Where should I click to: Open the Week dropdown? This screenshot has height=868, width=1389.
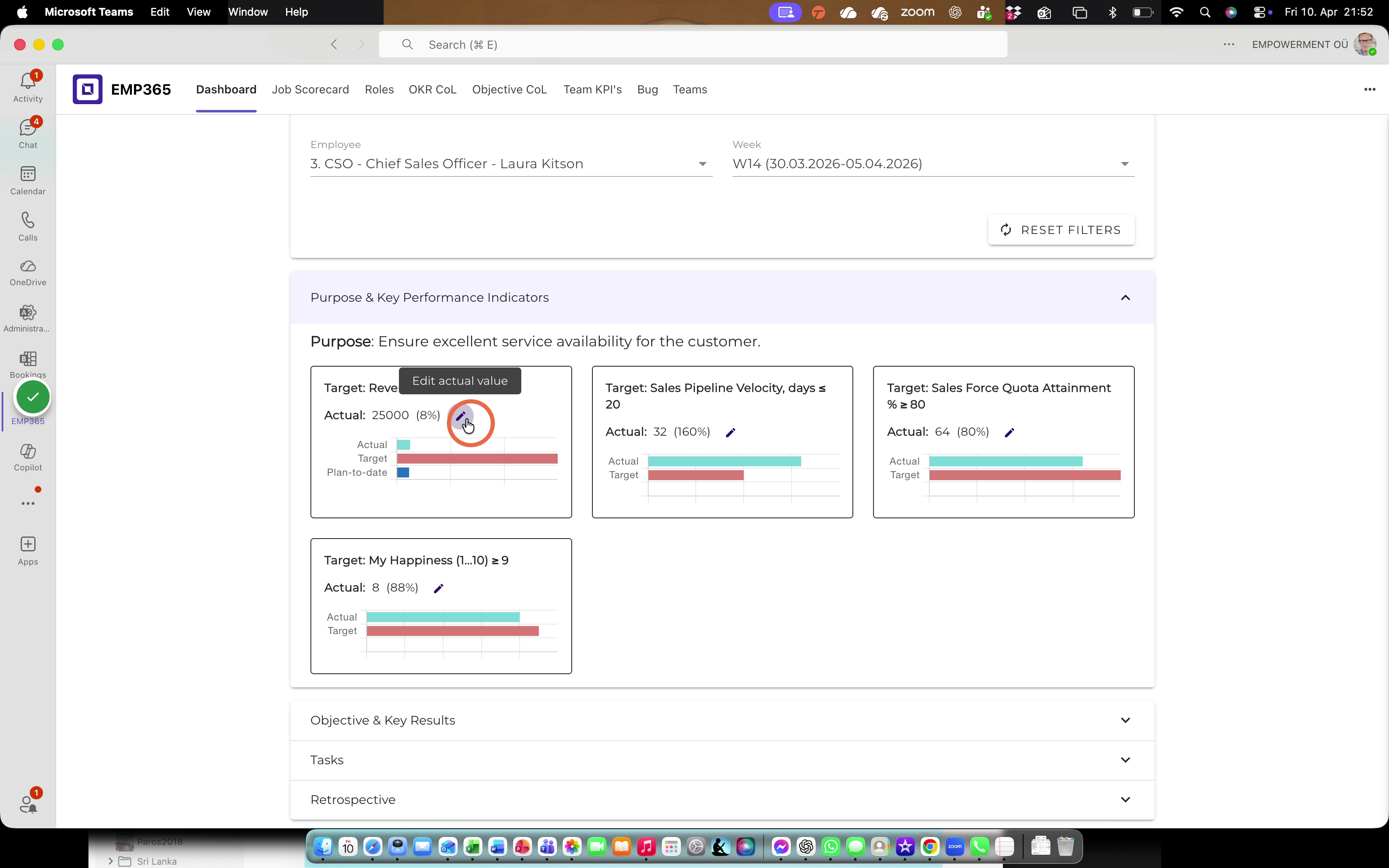pyautogui.click(x=933, y=164)
